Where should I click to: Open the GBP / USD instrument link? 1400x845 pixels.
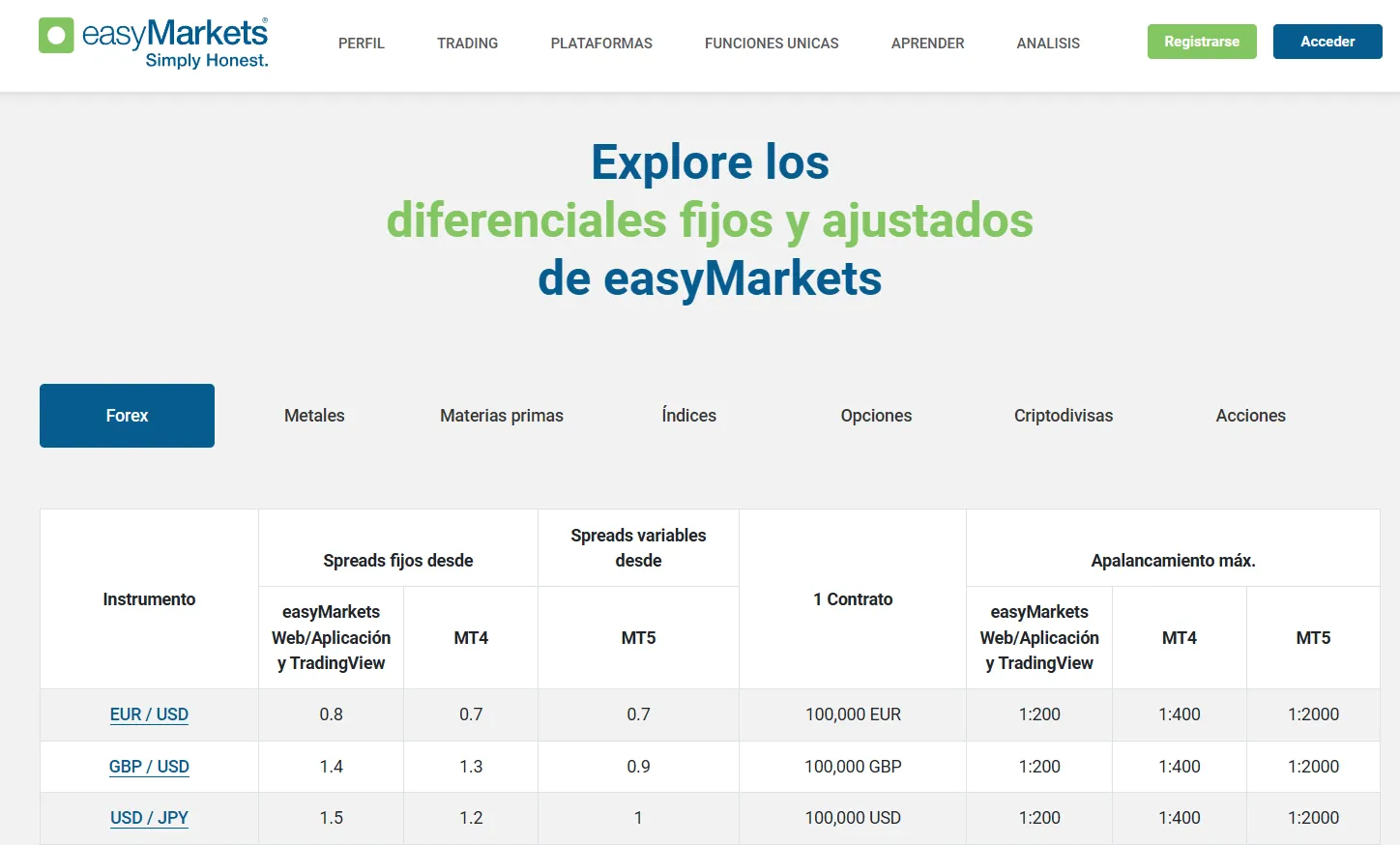(149, 767)
